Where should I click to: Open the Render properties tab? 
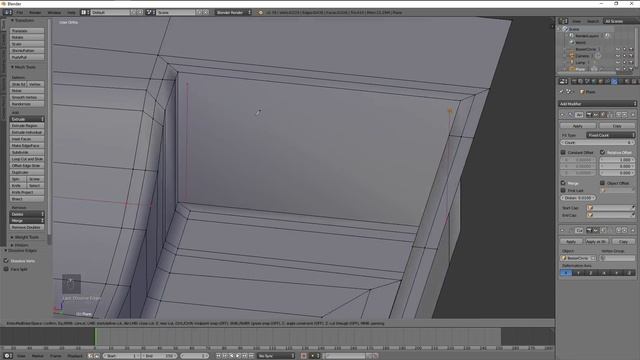573,81
